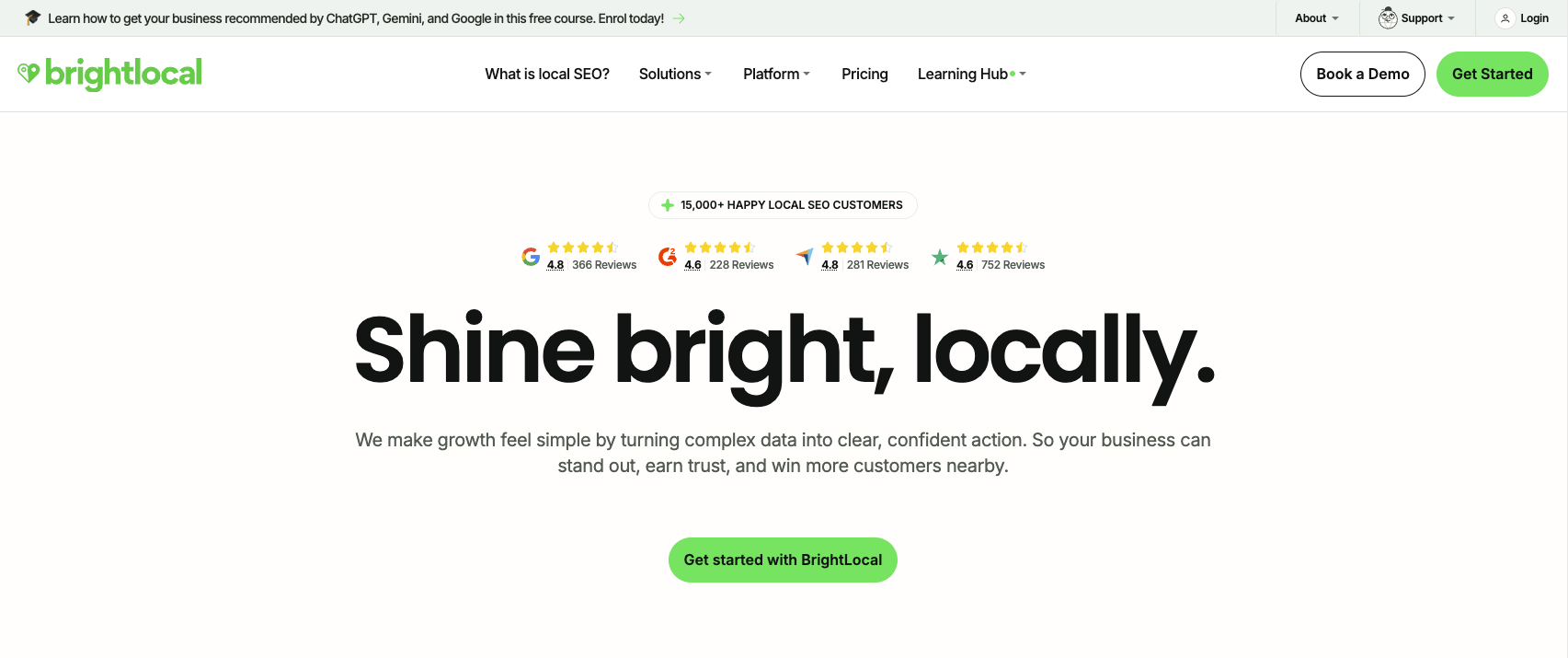The height and width of the screenshot is (658, 1568).
Task: Click 15,000+ HAPPY LOCAL SEO CUSTOMERS badge
Action: pyautogui.click(x=783, y=205)
